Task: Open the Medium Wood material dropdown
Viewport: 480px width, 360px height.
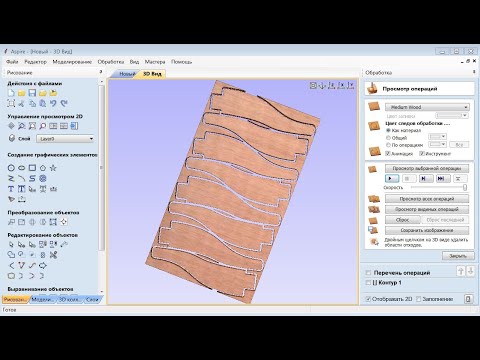Action: [x=427, y=107]
